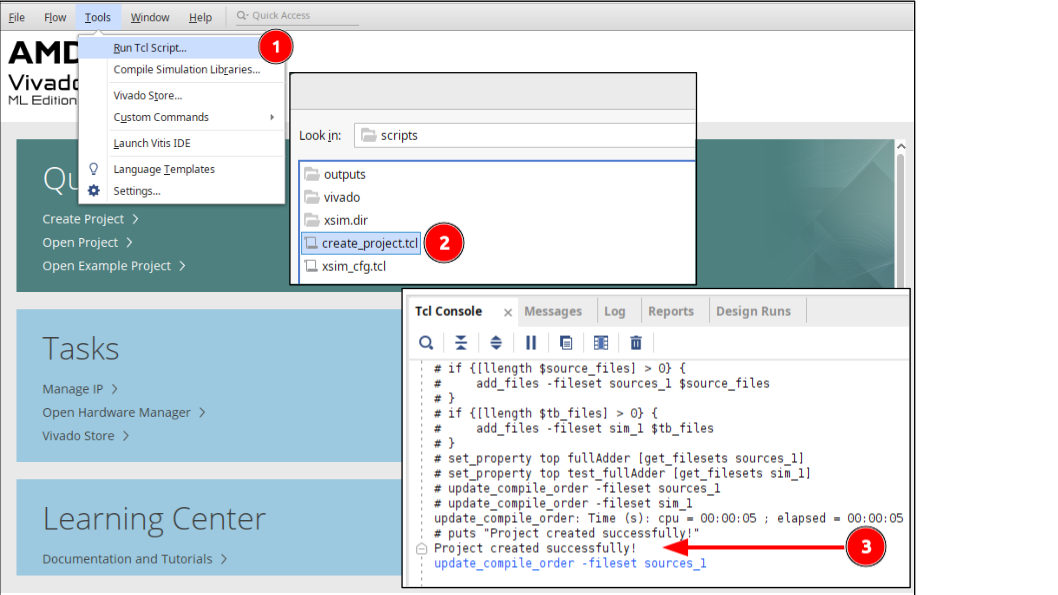Open Documentation and Tutorials link

pyautogui.click(x=134, y=559)
